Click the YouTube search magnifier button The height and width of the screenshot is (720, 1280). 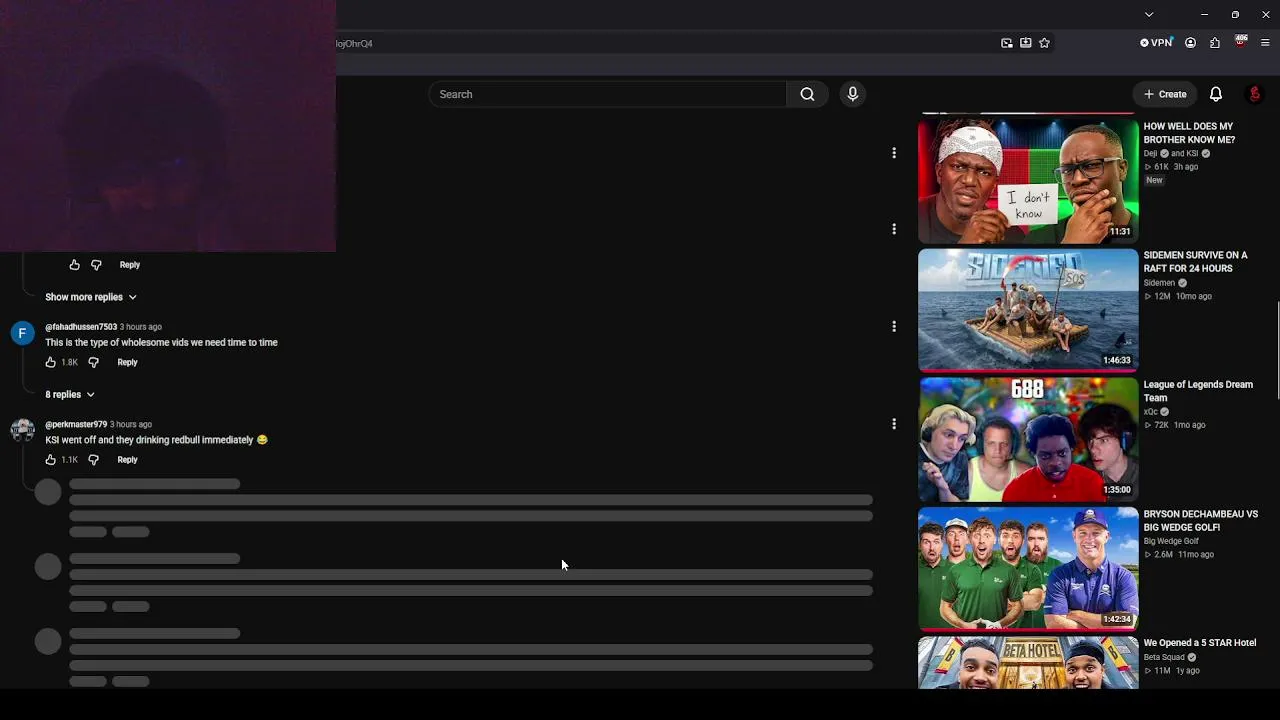click(807, 94)
